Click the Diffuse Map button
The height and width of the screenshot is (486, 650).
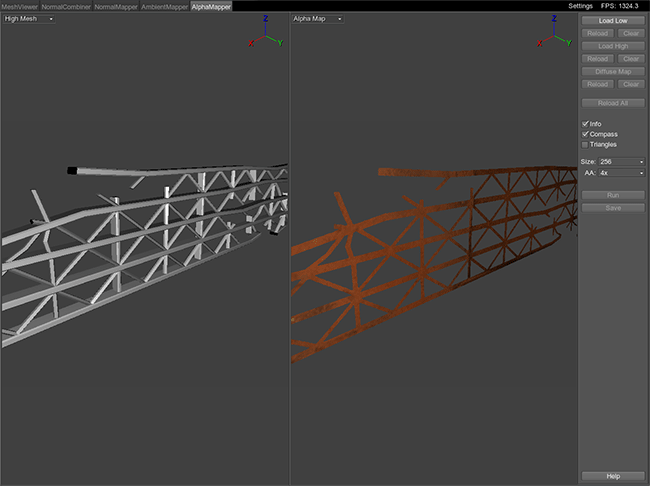(x=613, y=72)
